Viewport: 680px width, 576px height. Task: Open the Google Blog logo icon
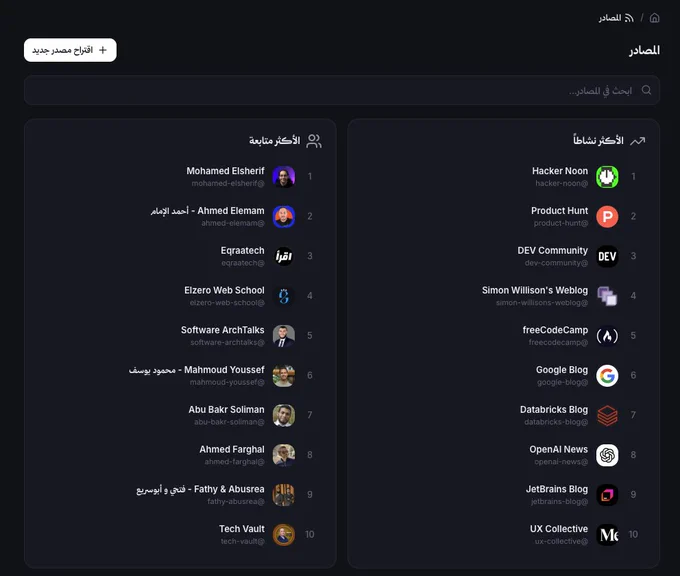coord(607,376)
